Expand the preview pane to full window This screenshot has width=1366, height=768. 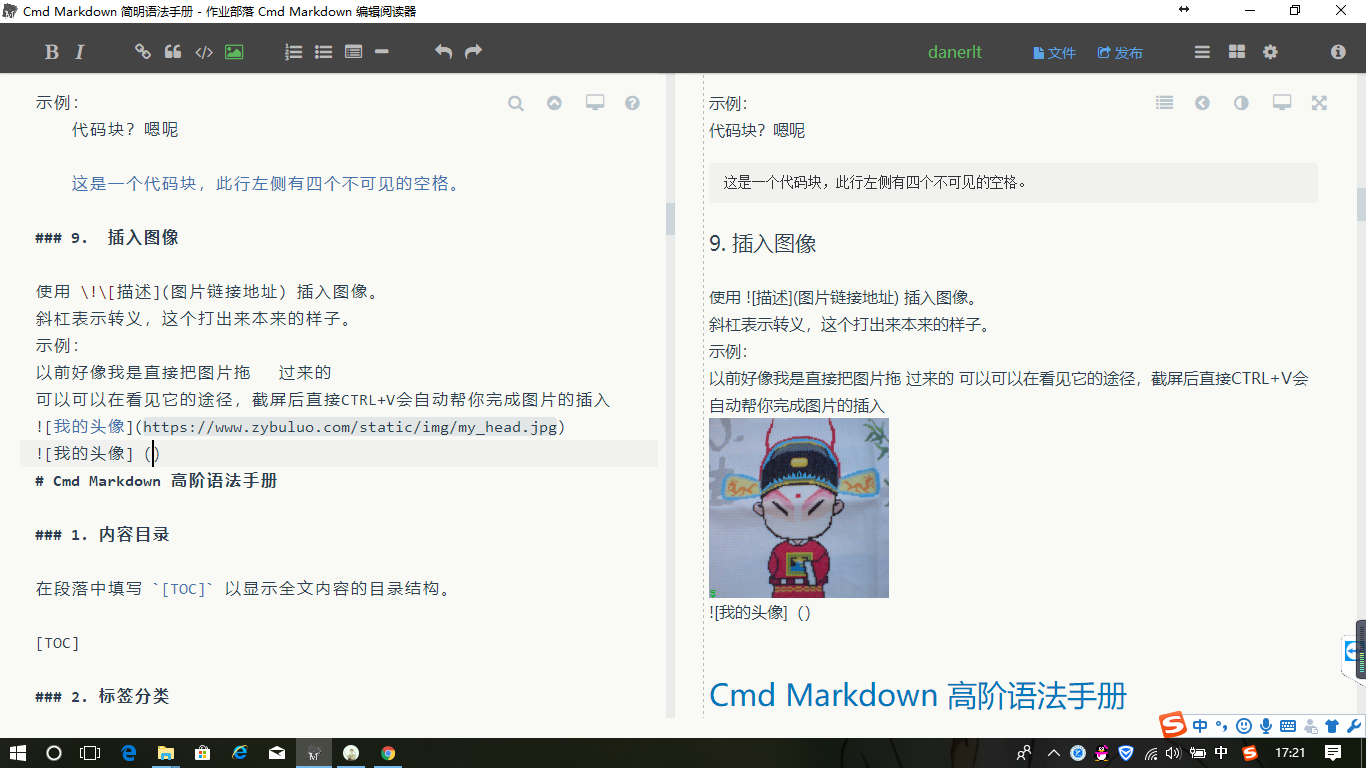coord(1320,103)
